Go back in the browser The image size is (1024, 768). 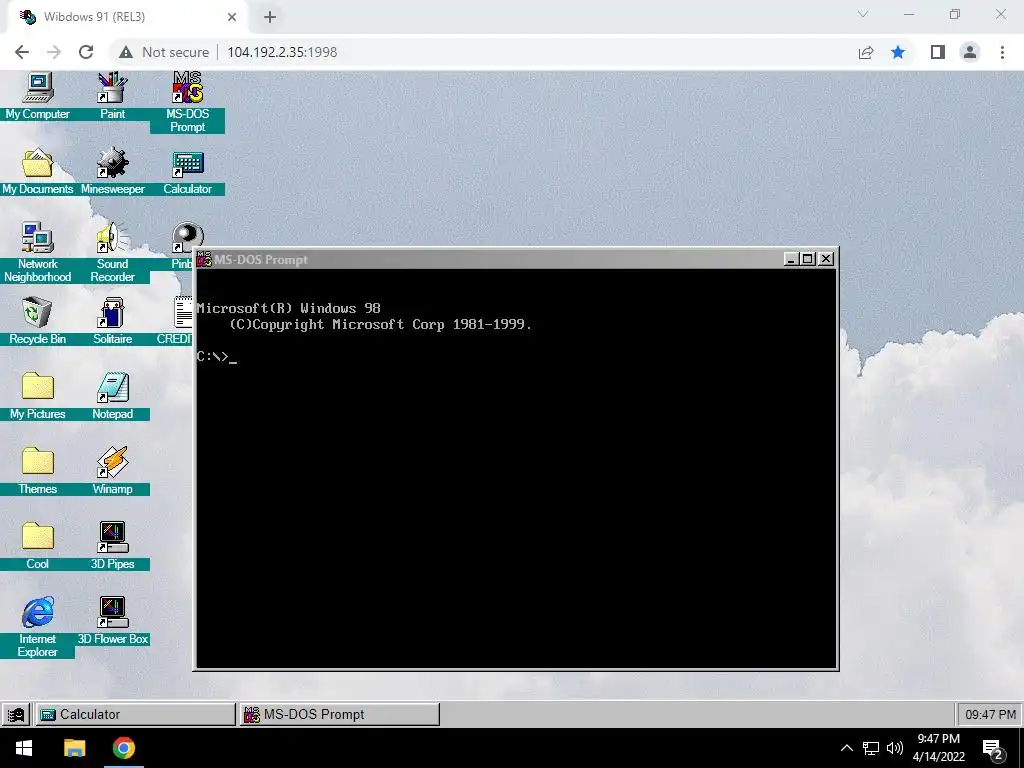[x=22, y=52]
